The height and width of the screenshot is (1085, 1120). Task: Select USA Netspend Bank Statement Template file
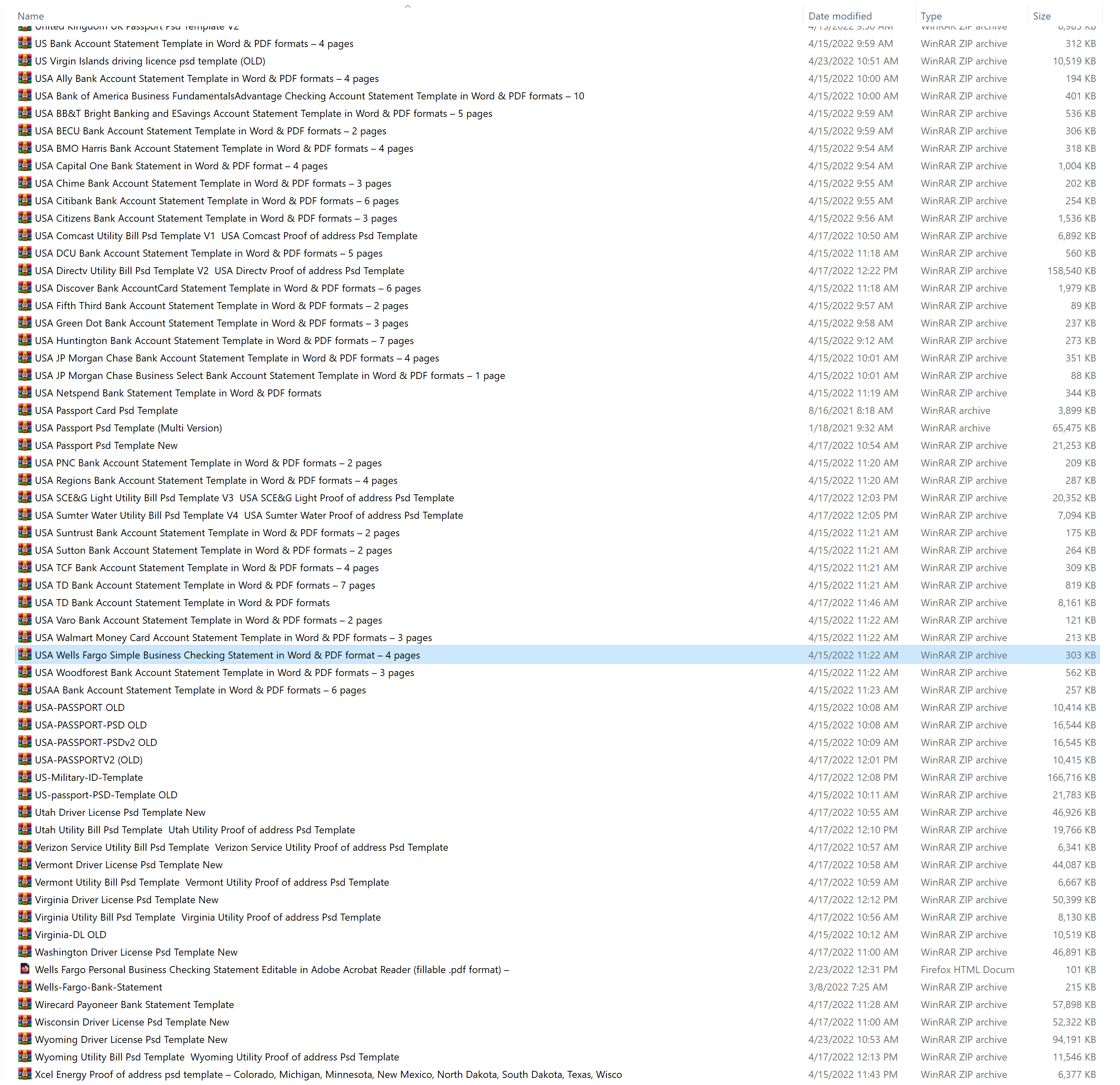coord(178,393)
